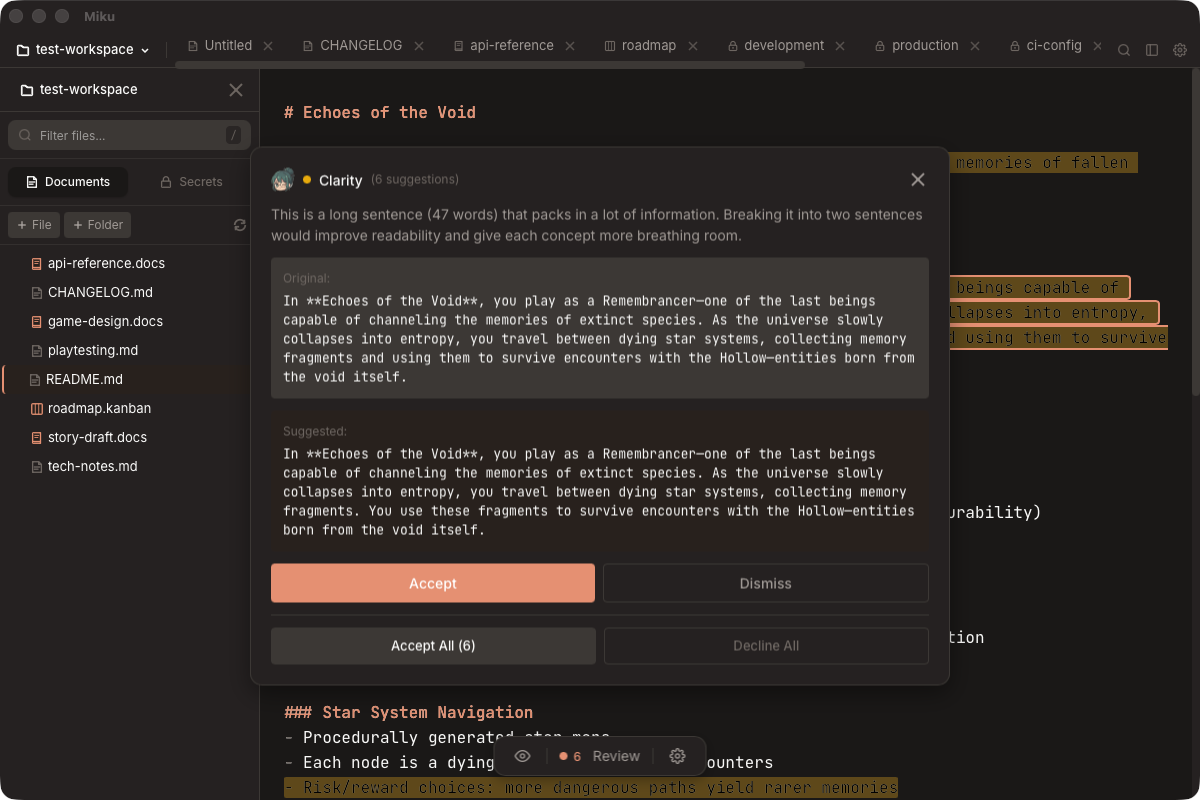Switch to the Secrets tab

pyautogui.click(x=191, y=182)
